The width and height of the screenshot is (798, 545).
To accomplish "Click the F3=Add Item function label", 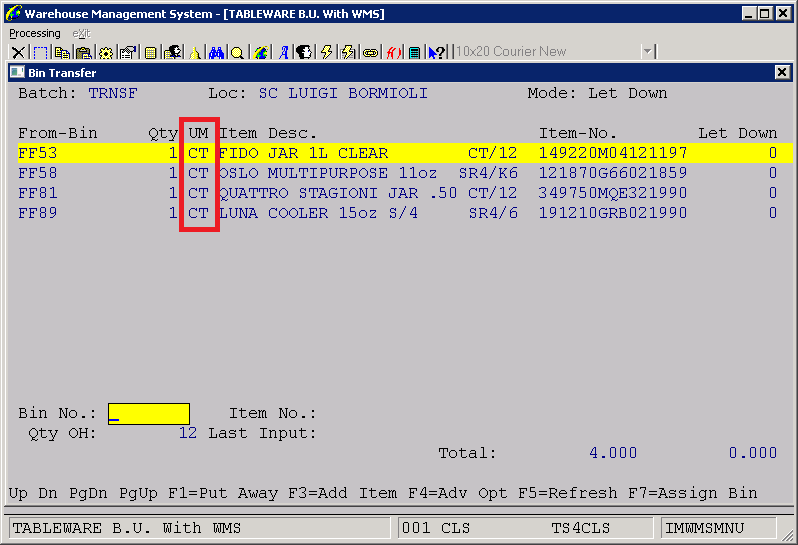I will (x=343, y=493).
